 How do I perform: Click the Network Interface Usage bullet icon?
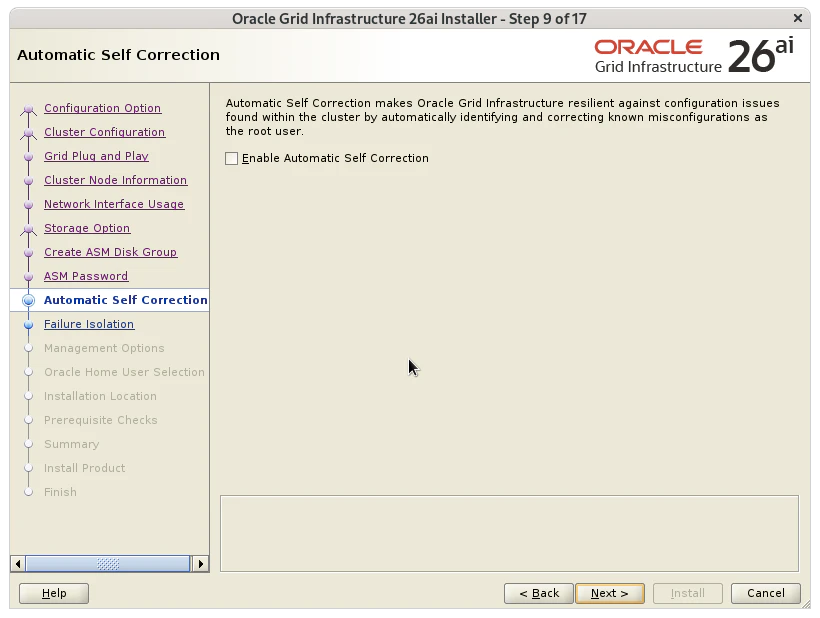click(29, 204)
